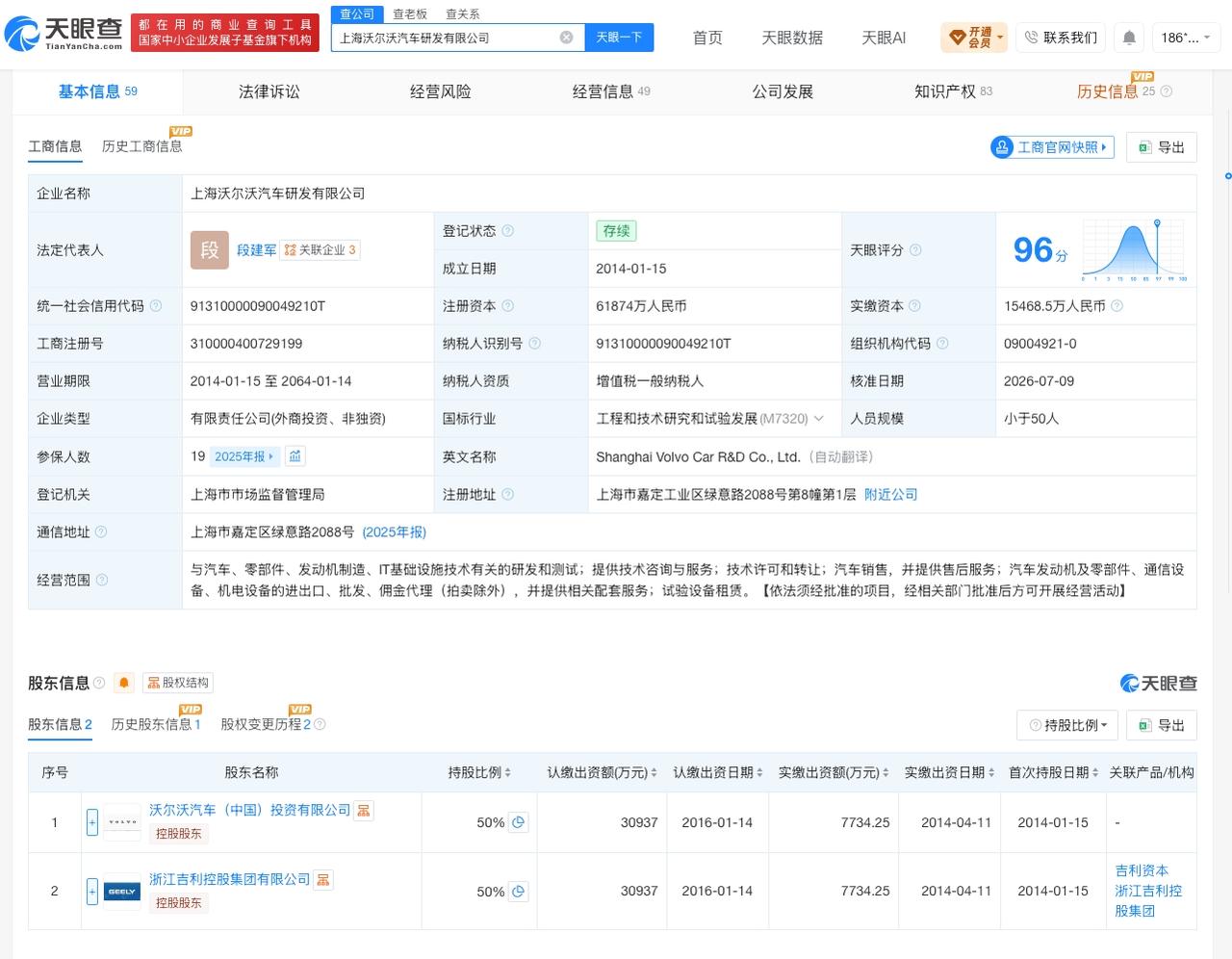Click the help icon beside 历史信息 tab

click(1167, 91)
